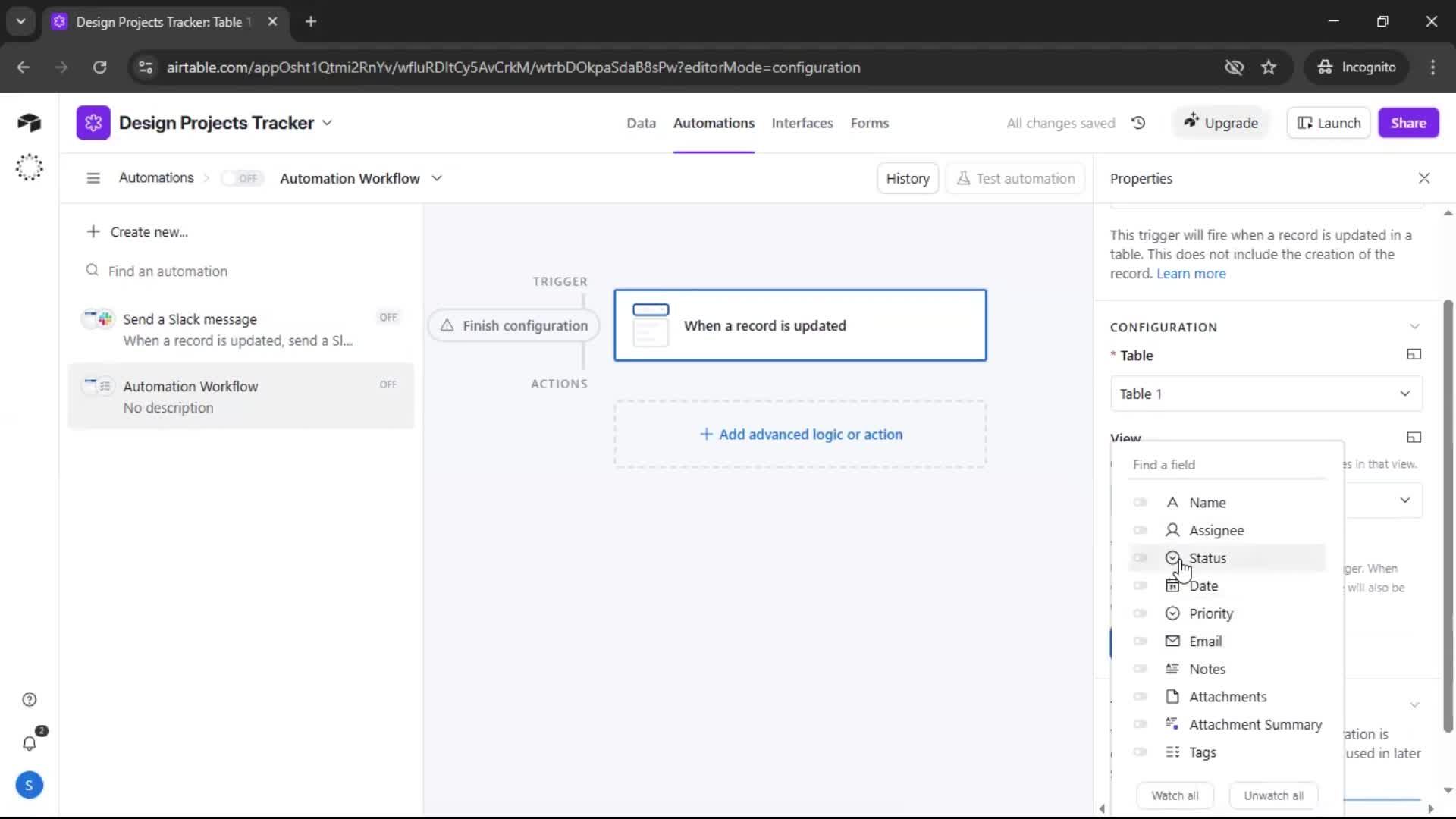
Task: Click the Attachments field file icon
Action: (x=1172, y=696)
